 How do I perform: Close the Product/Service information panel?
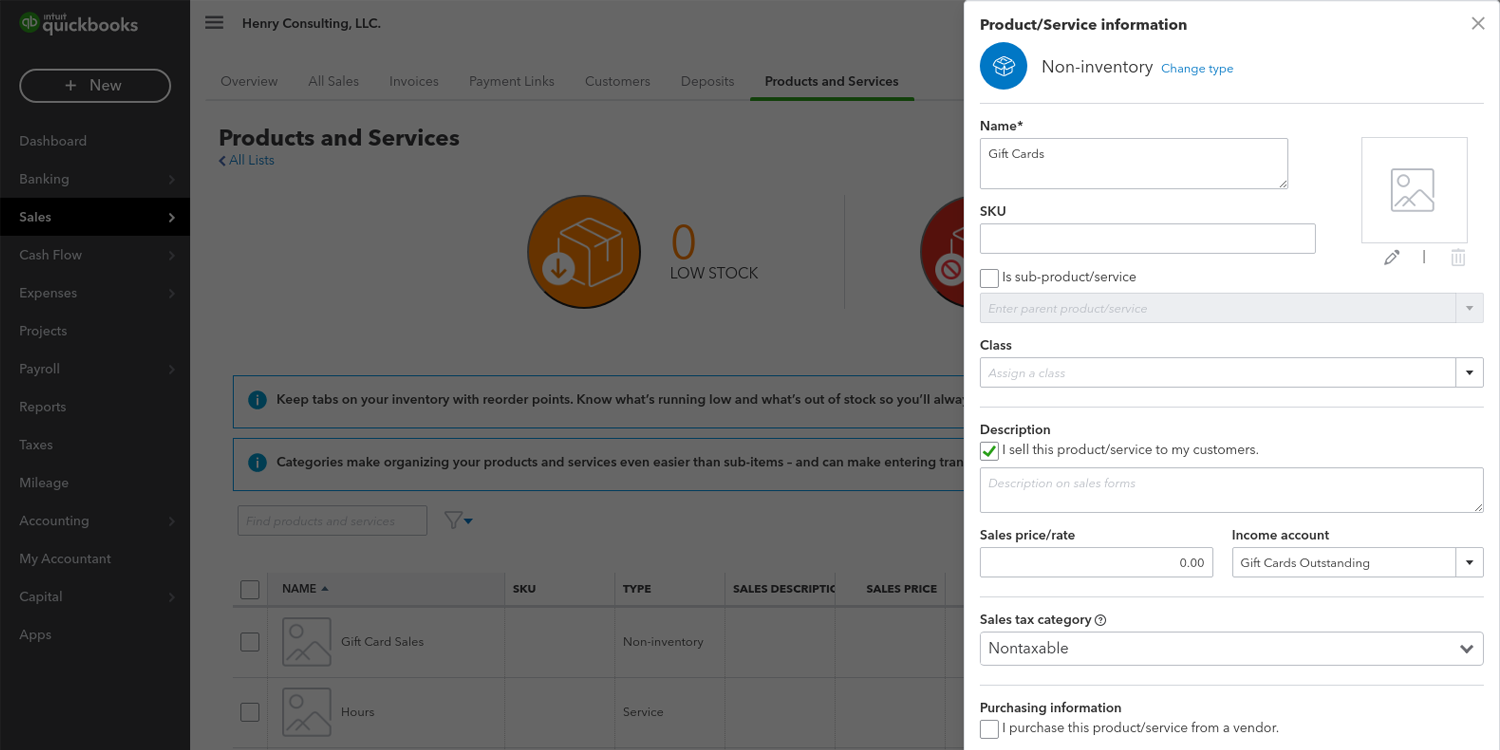pyautogui.click(x=1477, y=24)
